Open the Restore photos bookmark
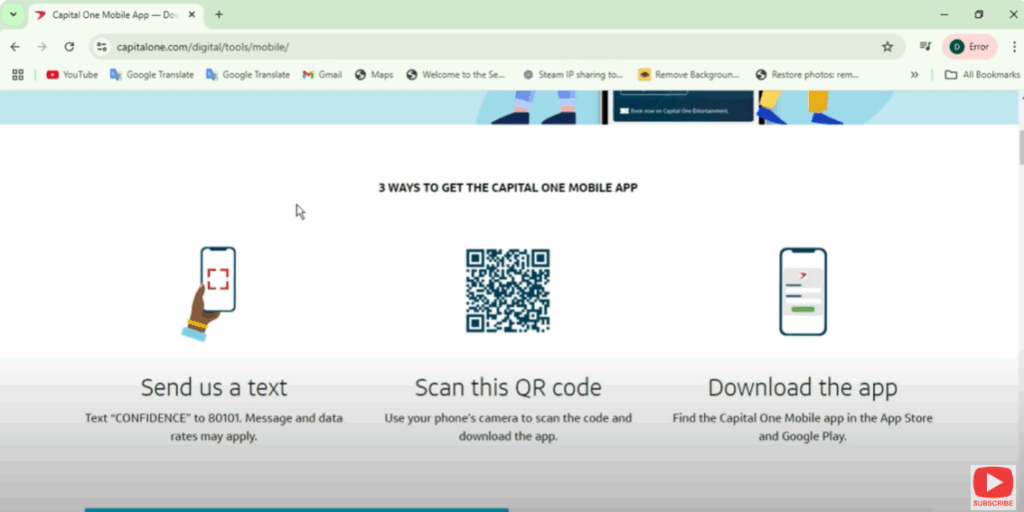The width and height of the screenshot is (1024, 512). (x=807, y=74)
